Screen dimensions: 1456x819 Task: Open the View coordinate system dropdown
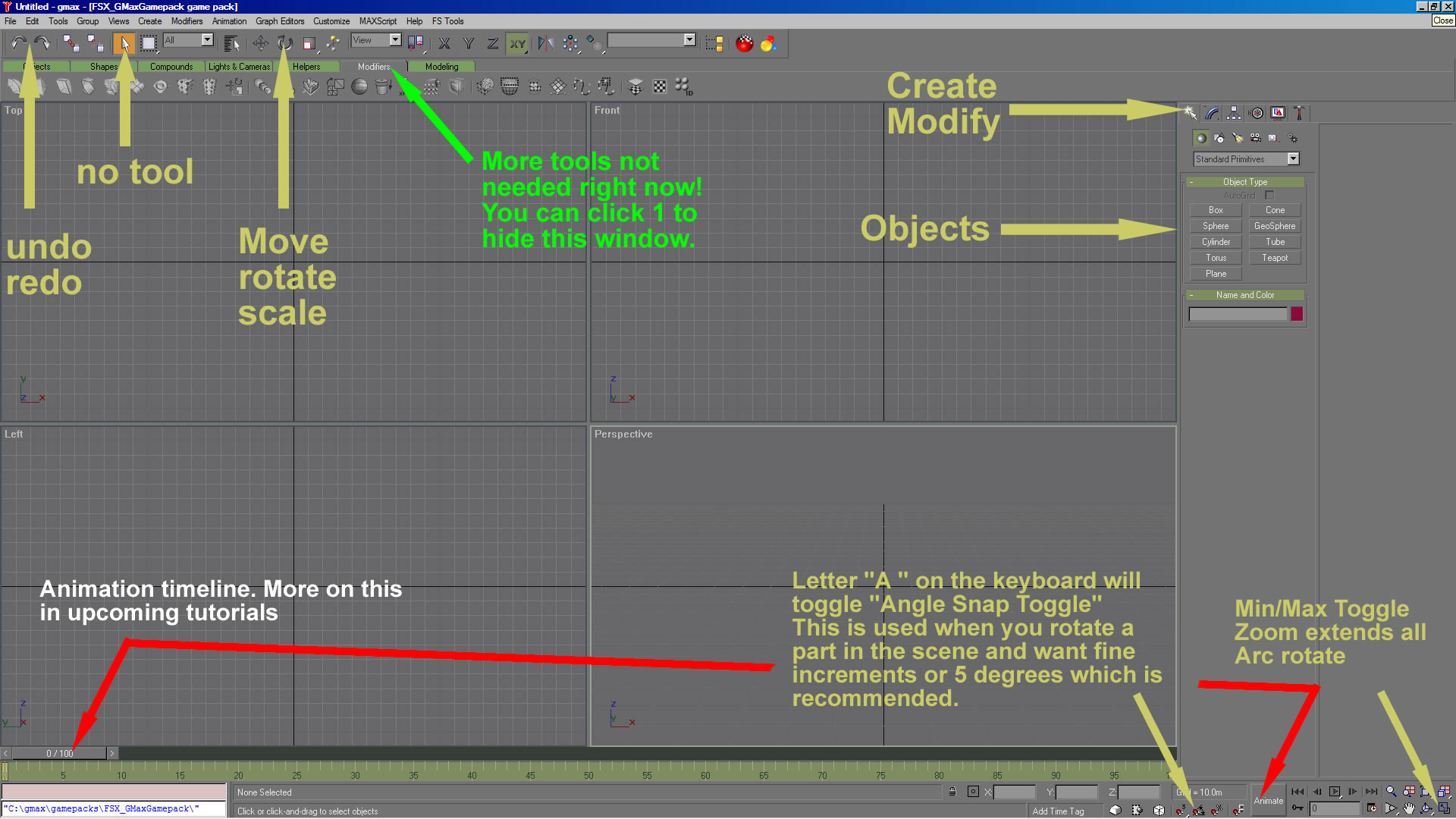[395, 40]
